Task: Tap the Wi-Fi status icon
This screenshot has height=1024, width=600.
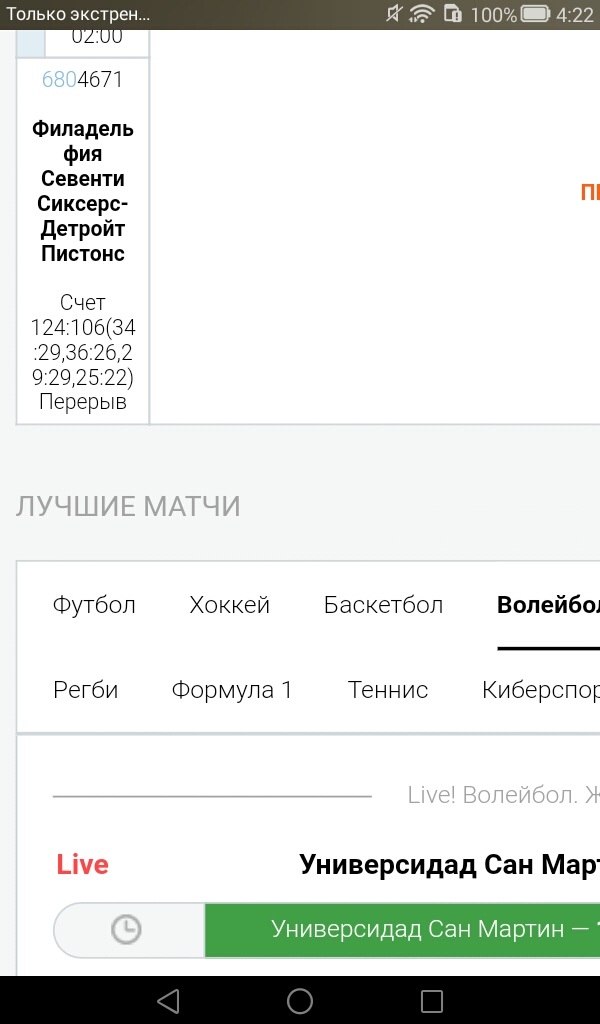Action: click(422, 14)
